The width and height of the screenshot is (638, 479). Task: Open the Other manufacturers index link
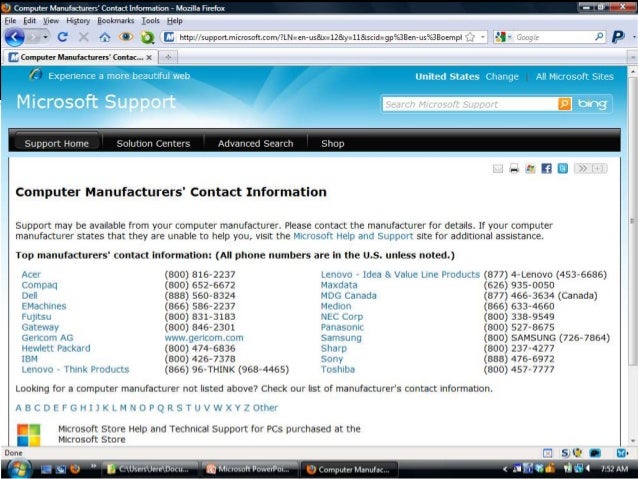tap(265, 408)
